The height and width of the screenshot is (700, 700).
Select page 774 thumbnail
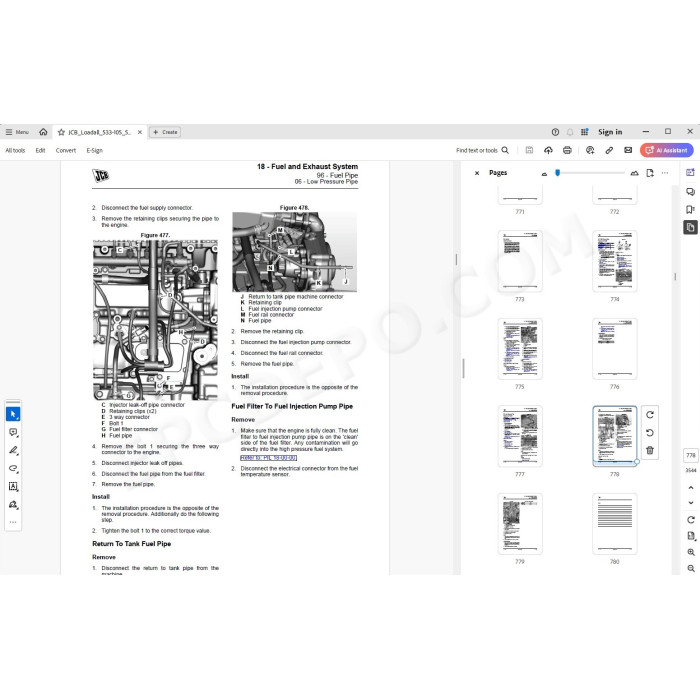click(x=615, y=261)
